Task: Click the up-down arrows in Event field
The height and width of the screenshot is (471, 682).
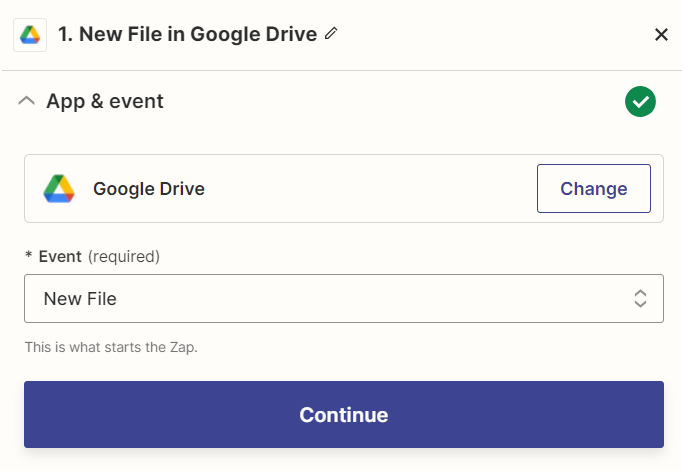Action: pyautogui.click(x=640, y=298)
